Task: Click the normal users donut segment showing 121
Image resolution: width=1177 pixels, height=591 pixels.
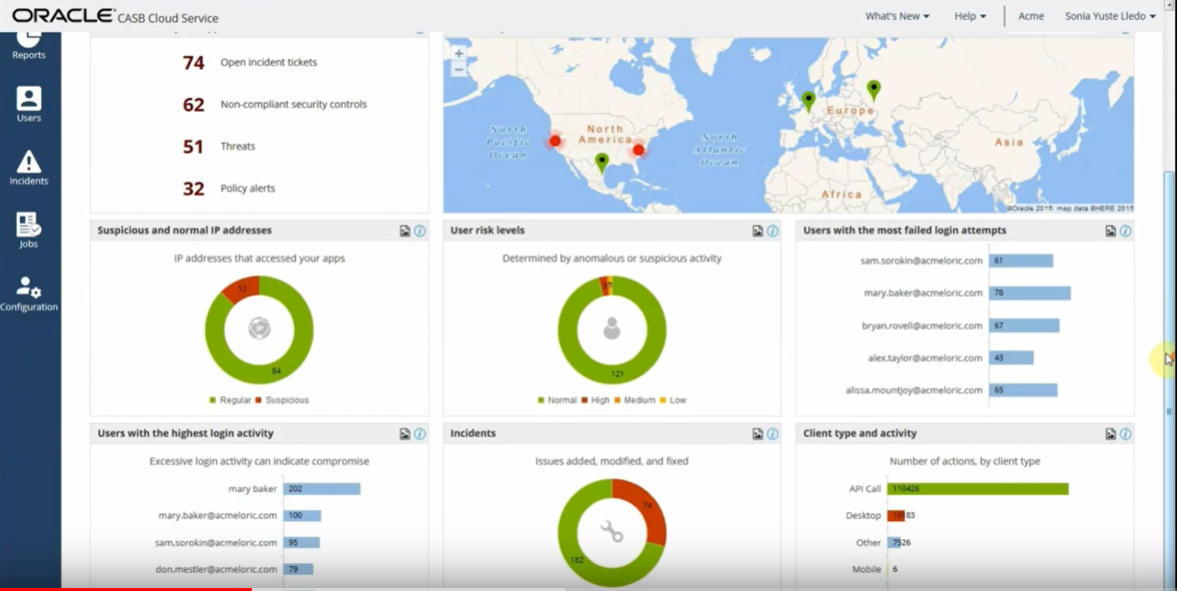Action: pos(617,373)
